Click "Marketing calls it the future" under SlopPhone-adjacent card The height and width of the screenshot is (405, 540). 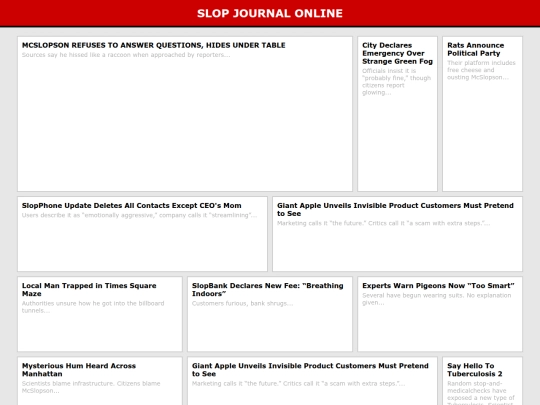(383, 223)
